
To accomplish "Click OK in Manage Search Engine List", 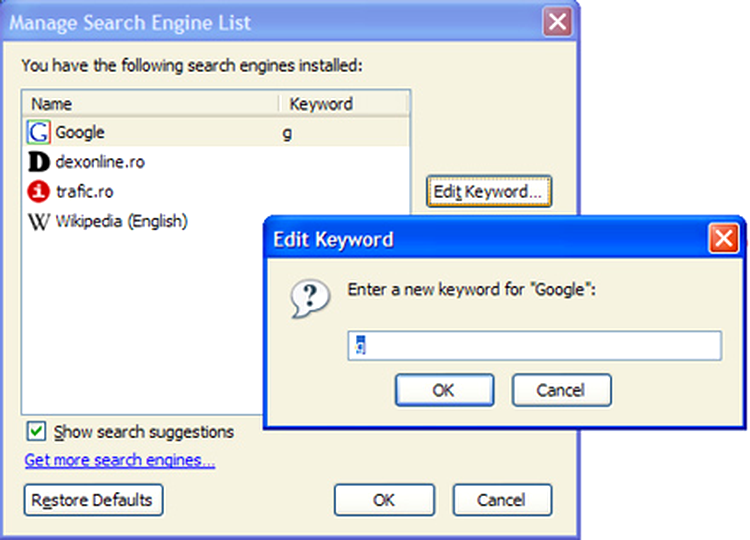I will (384, 500).
